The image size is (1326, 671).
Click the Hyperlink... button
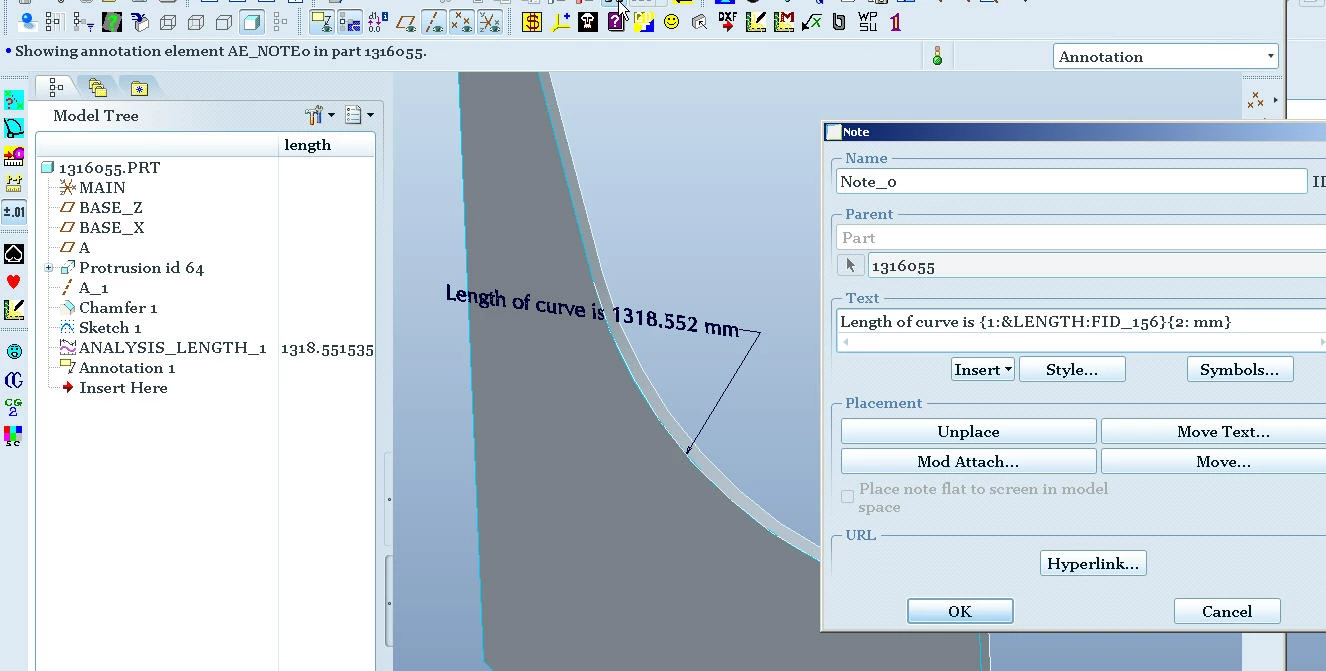tap(1093, 564)
